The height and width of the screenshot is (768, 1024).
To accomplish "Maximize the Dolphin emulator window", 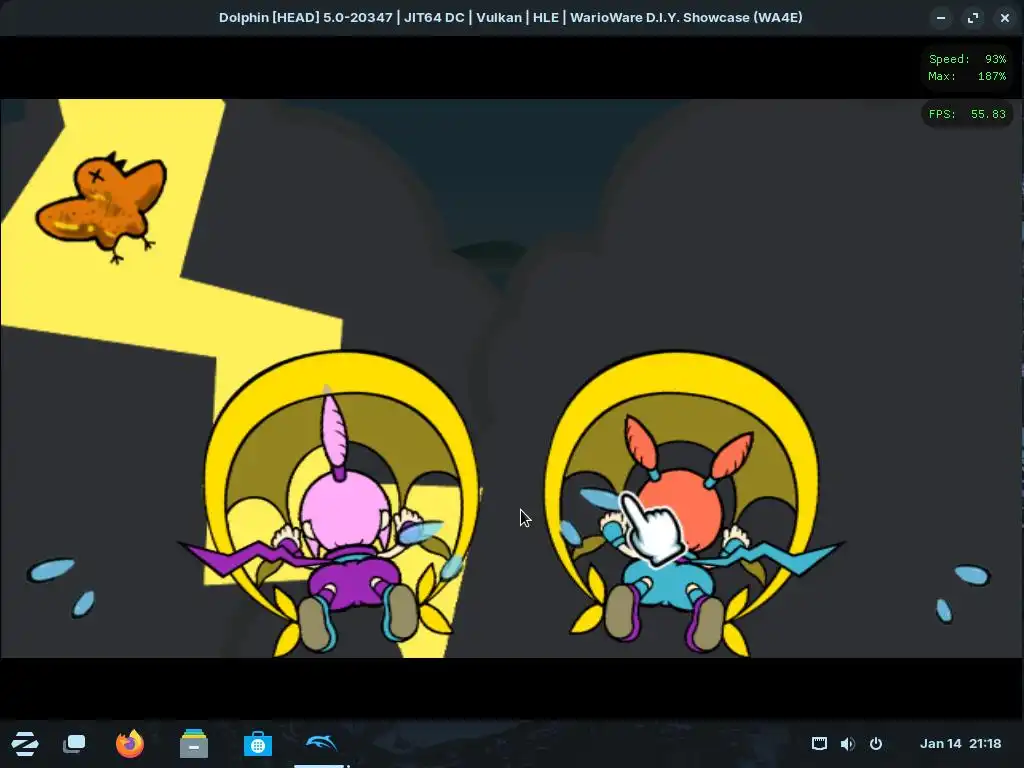I will (973, 18).
